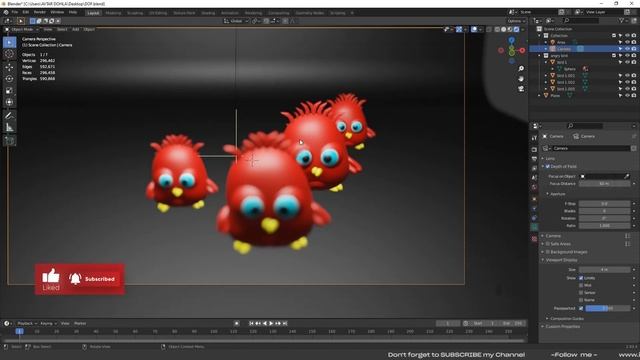This screenshot has width=640, height=360.
Task: Select the Transform tool
Action: click(x=9, y=102)
